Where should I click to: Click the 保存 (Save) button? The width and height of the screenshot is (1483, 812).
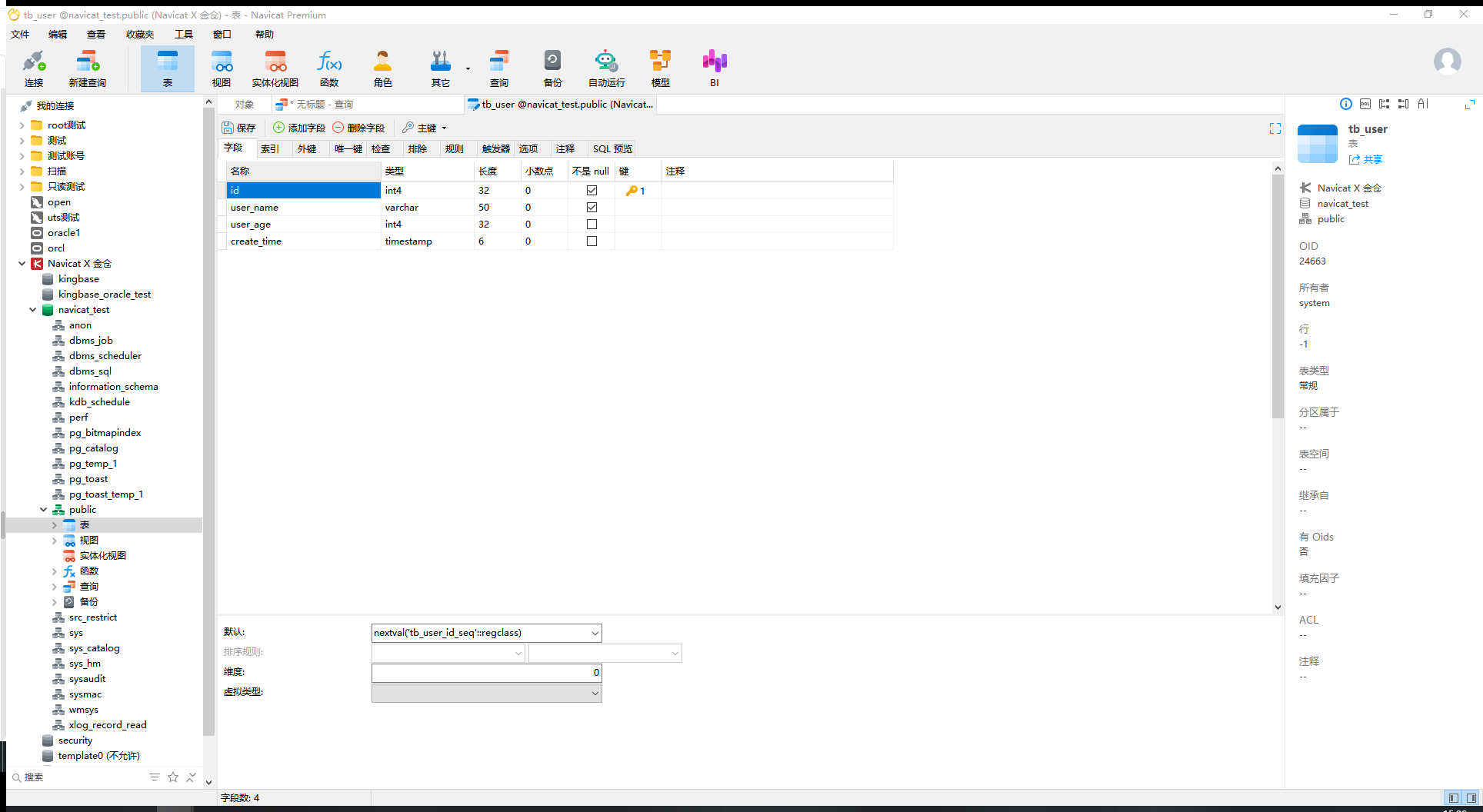(239, 128)
